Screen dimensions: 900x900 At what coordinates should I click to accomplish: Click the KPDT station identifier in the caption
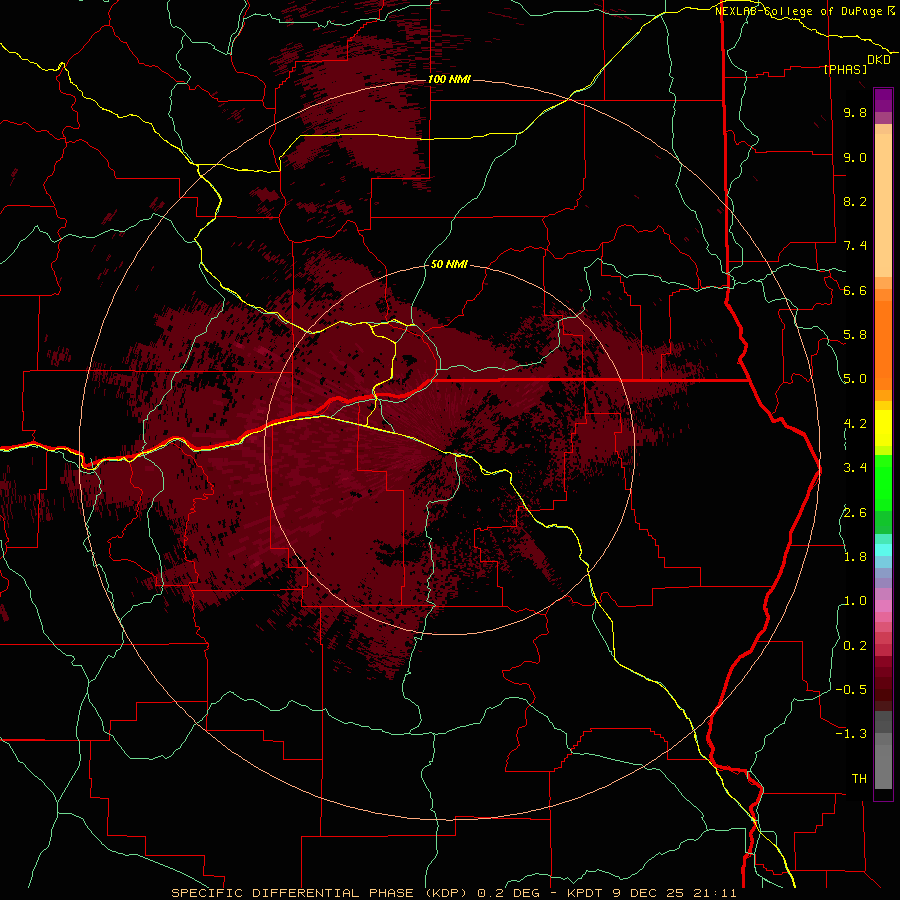(585, 893)
